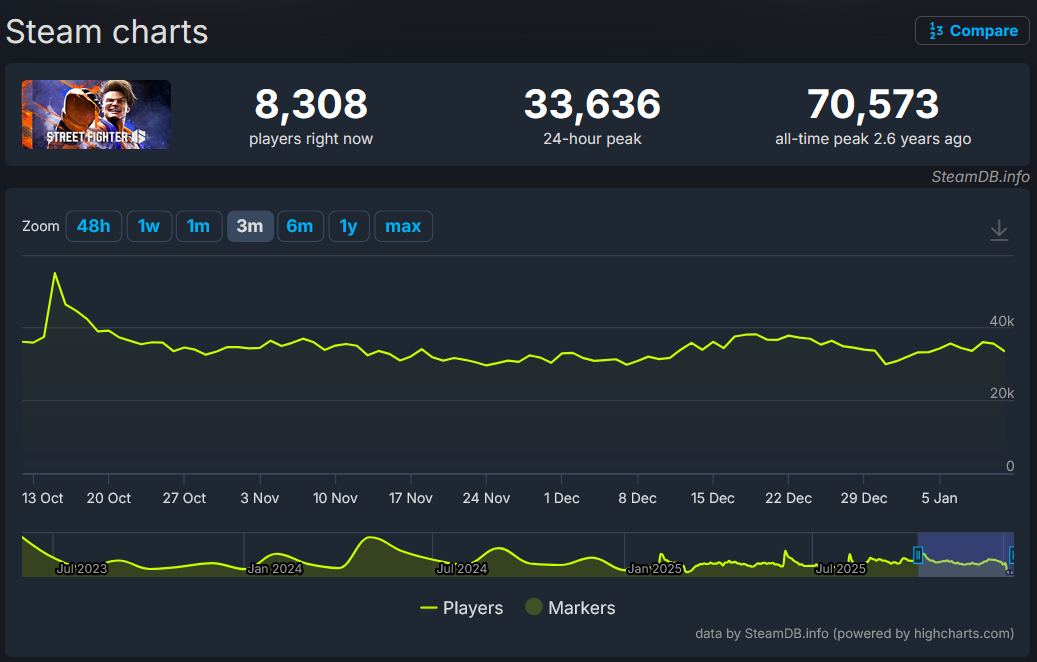The width and height of the screenshot is (1037, 662).
Task: Click the 40k y-axis label
Action: (x=1001, y=321)
